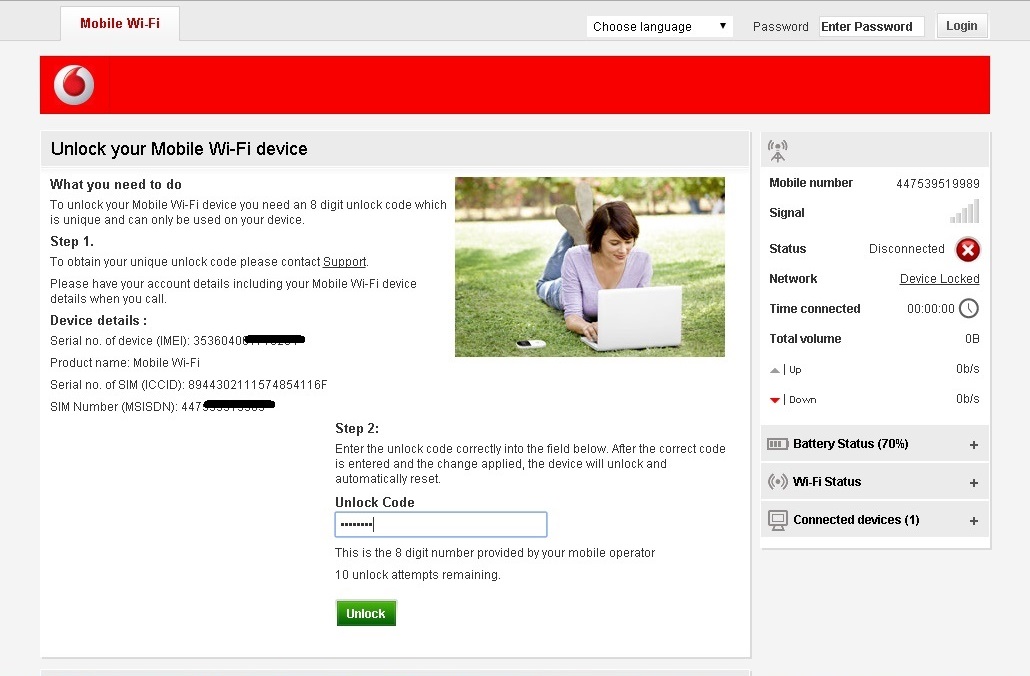Expand the Battery Status panel
1030x676 pixels.
pos(972,443)
